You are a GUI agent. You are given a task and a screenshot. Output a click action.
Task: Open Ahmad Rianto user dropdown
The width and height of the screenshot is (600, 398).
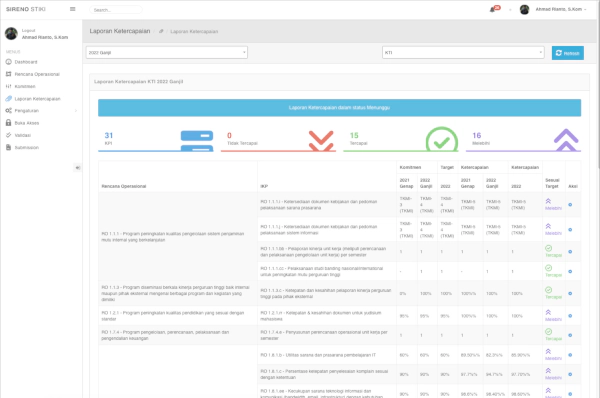tap(561, 9)
